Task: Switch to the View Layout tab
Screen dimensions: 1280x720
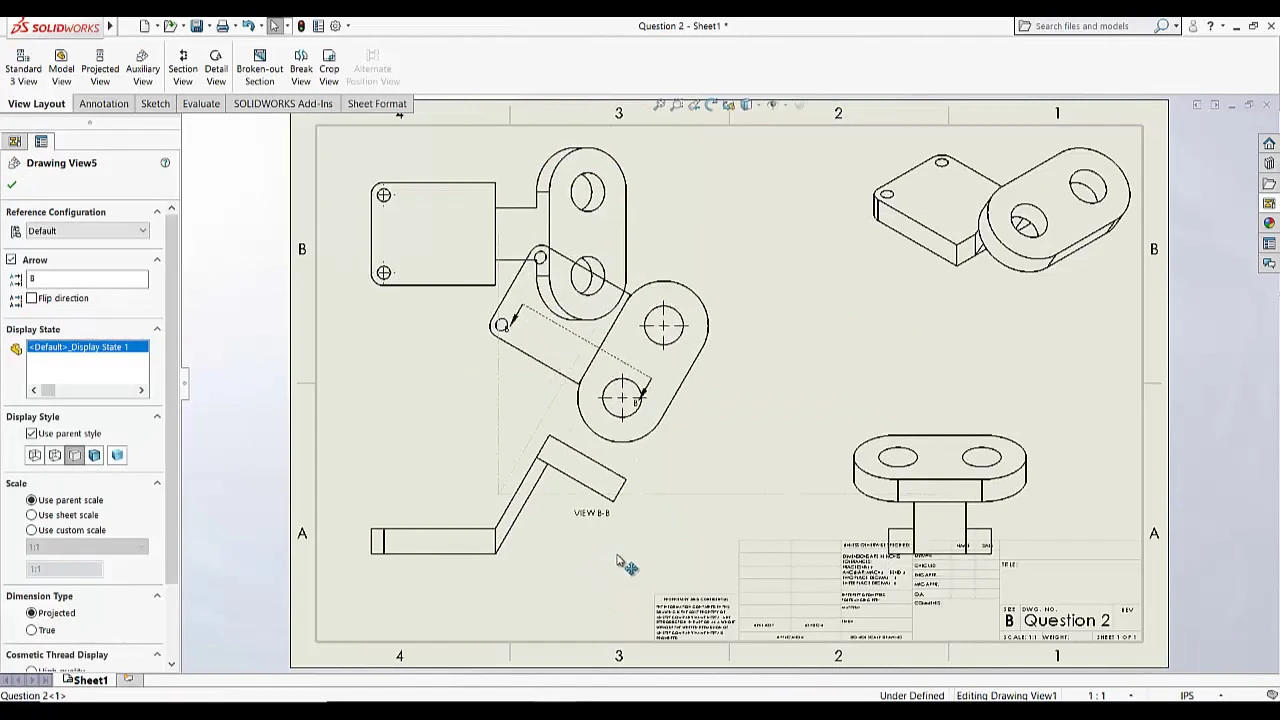Action: coord(36,104)
